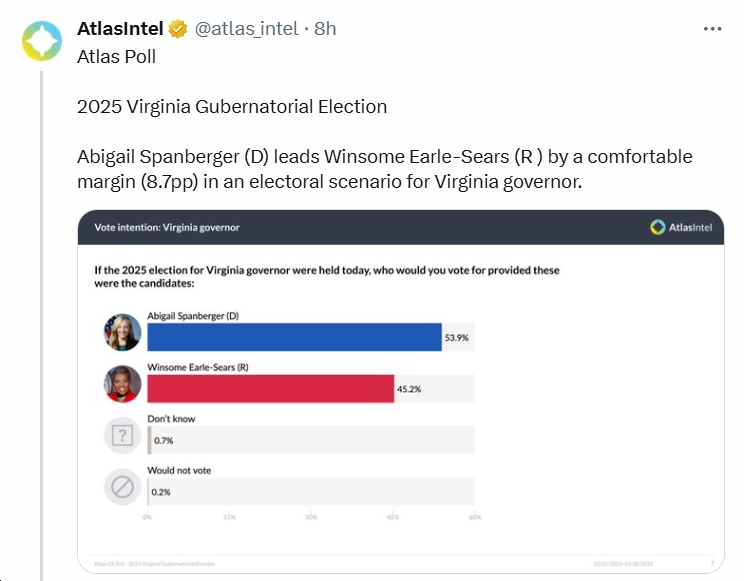This screenshot has height=581, width=744.
Task: Click Abigail Spanberger's portrait photo
Action: point(123,332)
